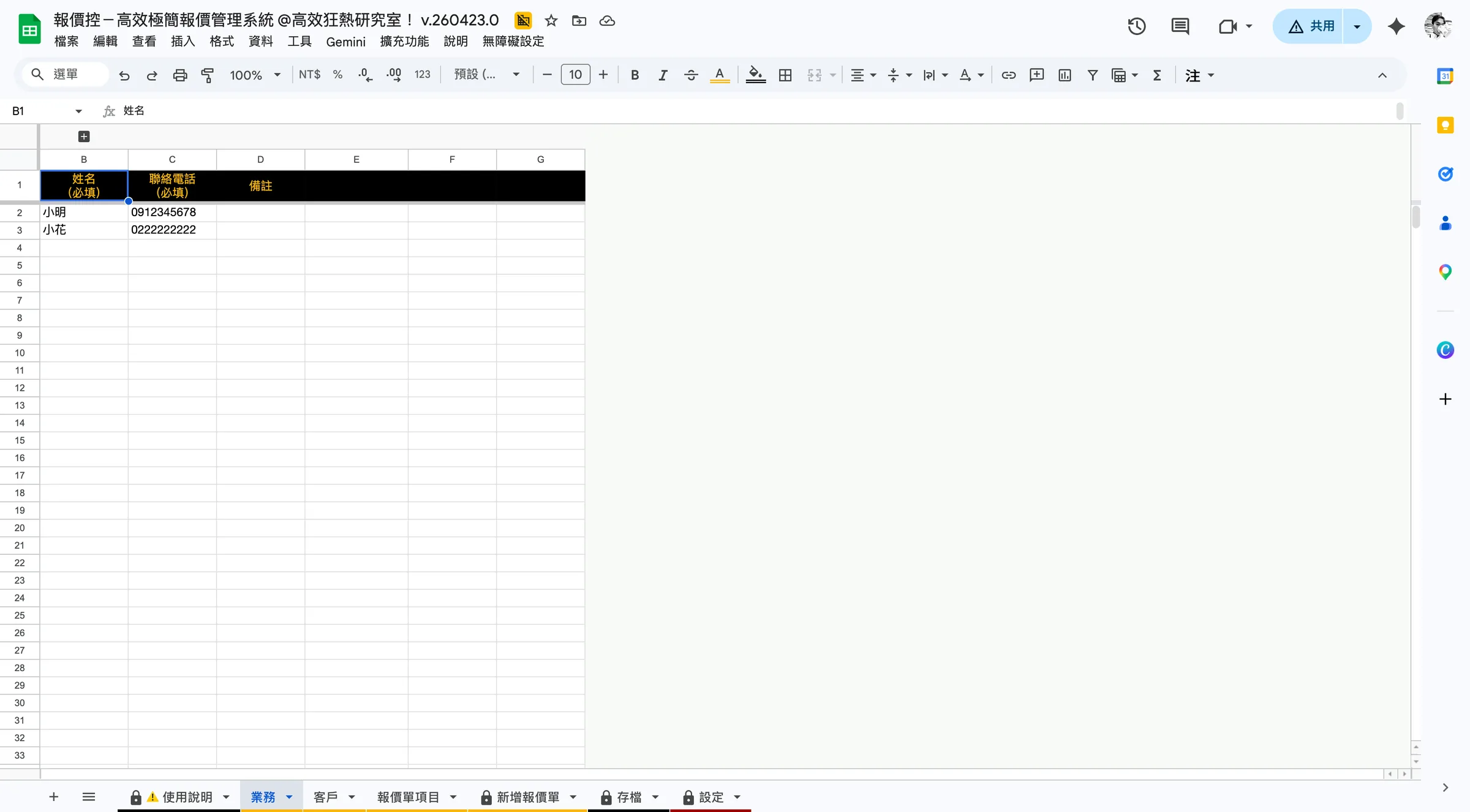Image resolution: width=1470 pixels, height=812 pixels.
Task: Open the 擴充功能 menu
Action: coord(404,42)
